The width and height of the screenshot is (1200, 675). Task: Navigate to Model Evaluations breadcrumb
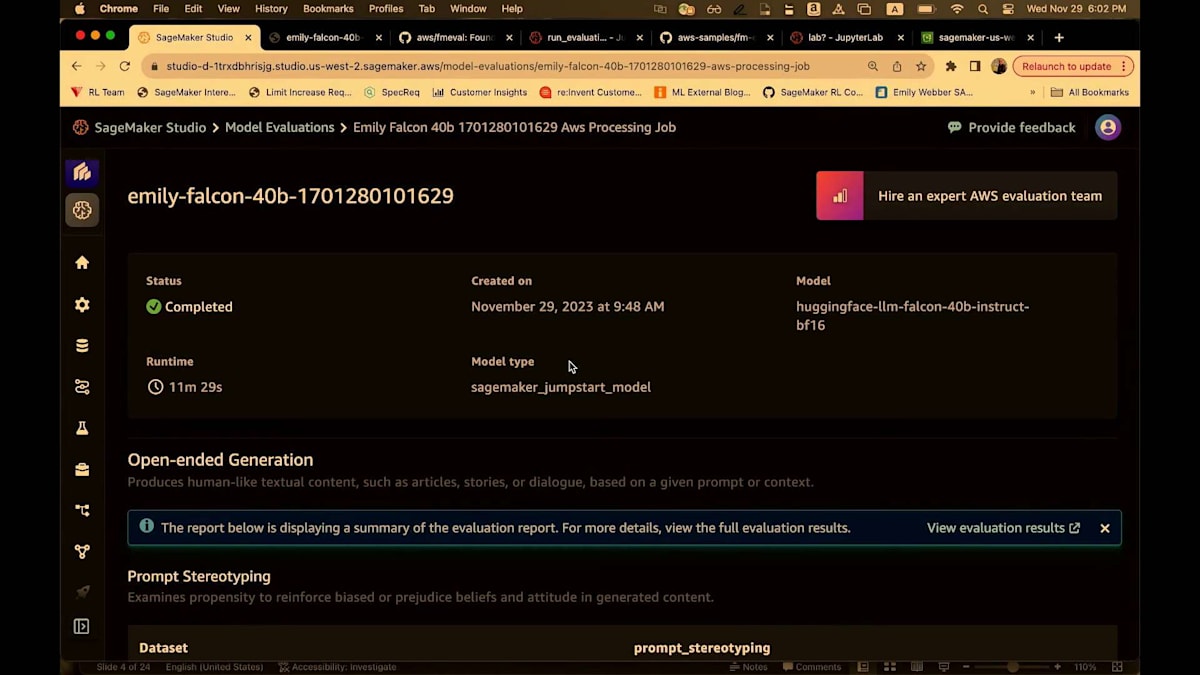279,127
